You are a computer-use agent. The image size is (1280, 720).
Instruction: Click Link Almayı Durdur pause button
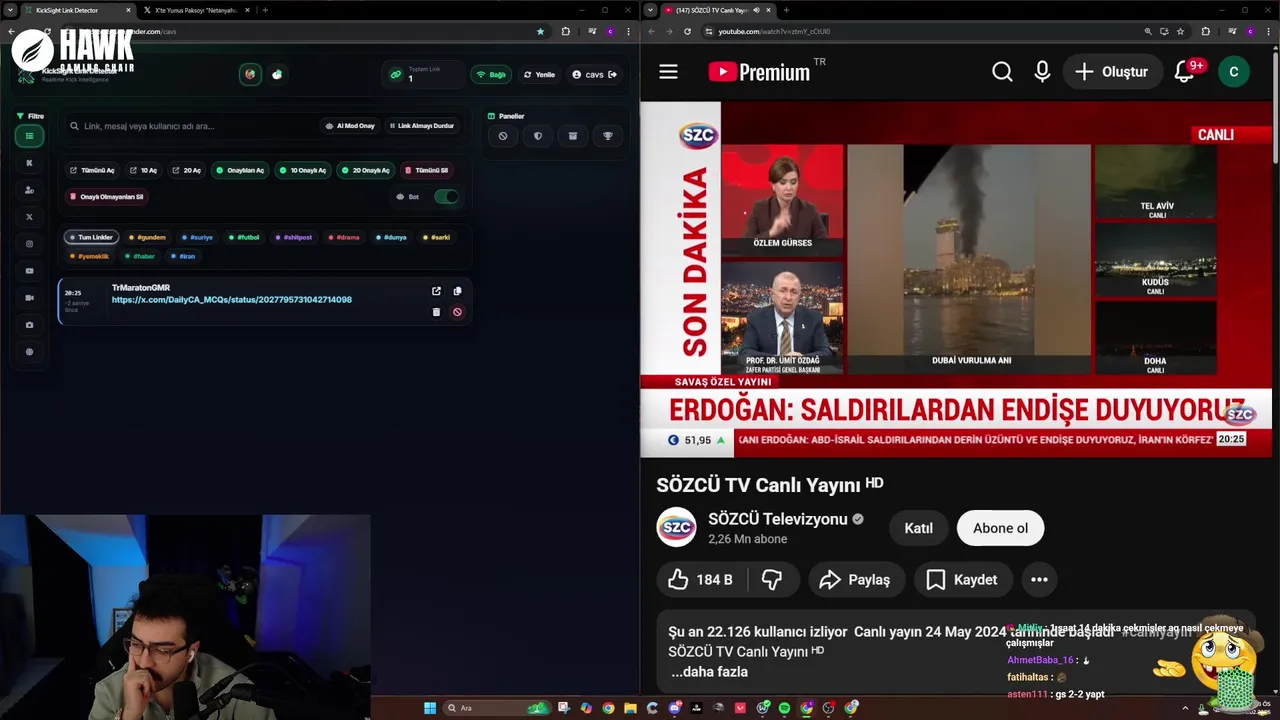[422, 126]
